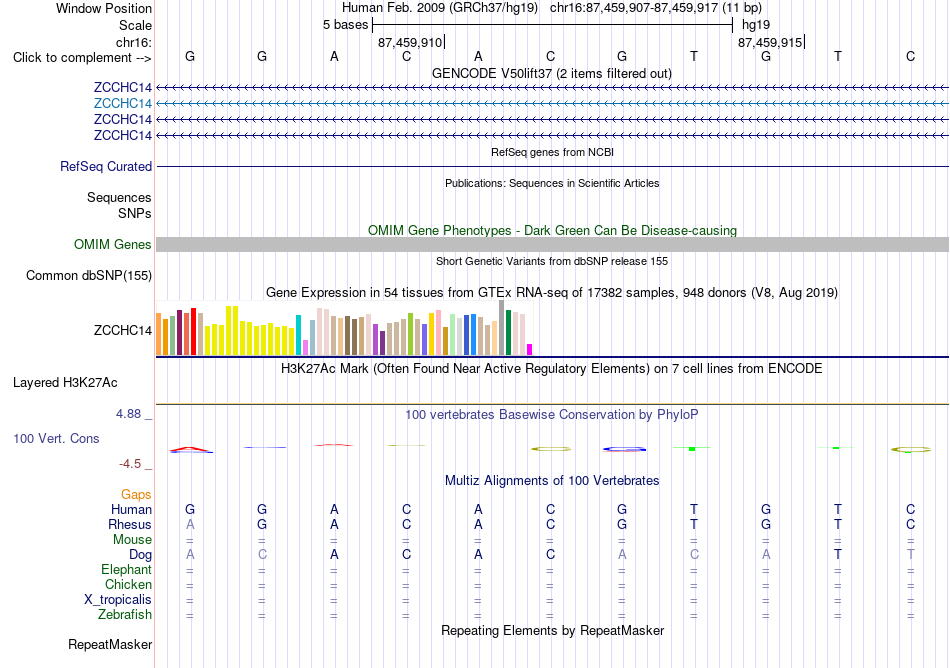The height and width of the screenshot is (668, 950).
Task: Select the Mouse alignment row label
Action: pos(132,540)
